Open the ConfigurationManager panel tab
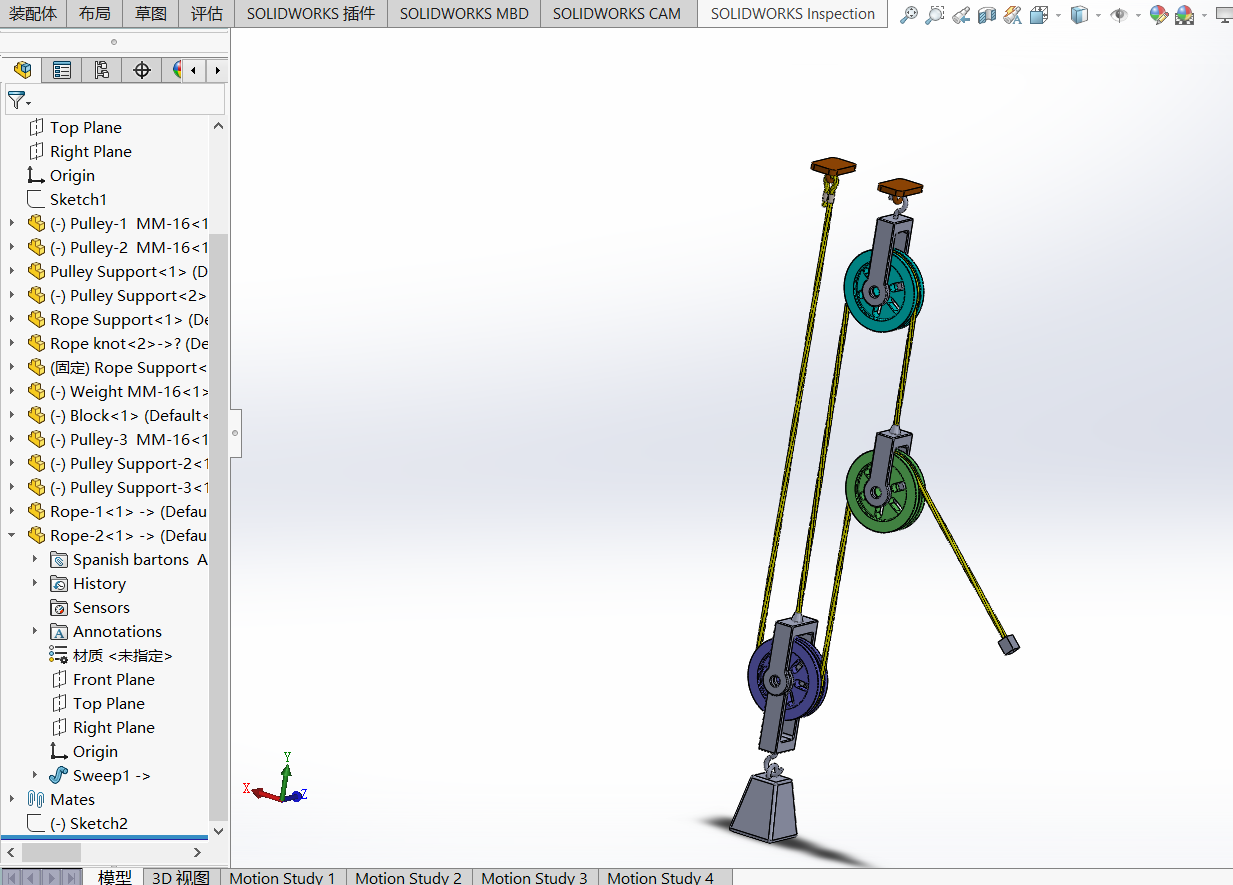1233x885 pixels. pyautogui.click(x=101, y=70)
